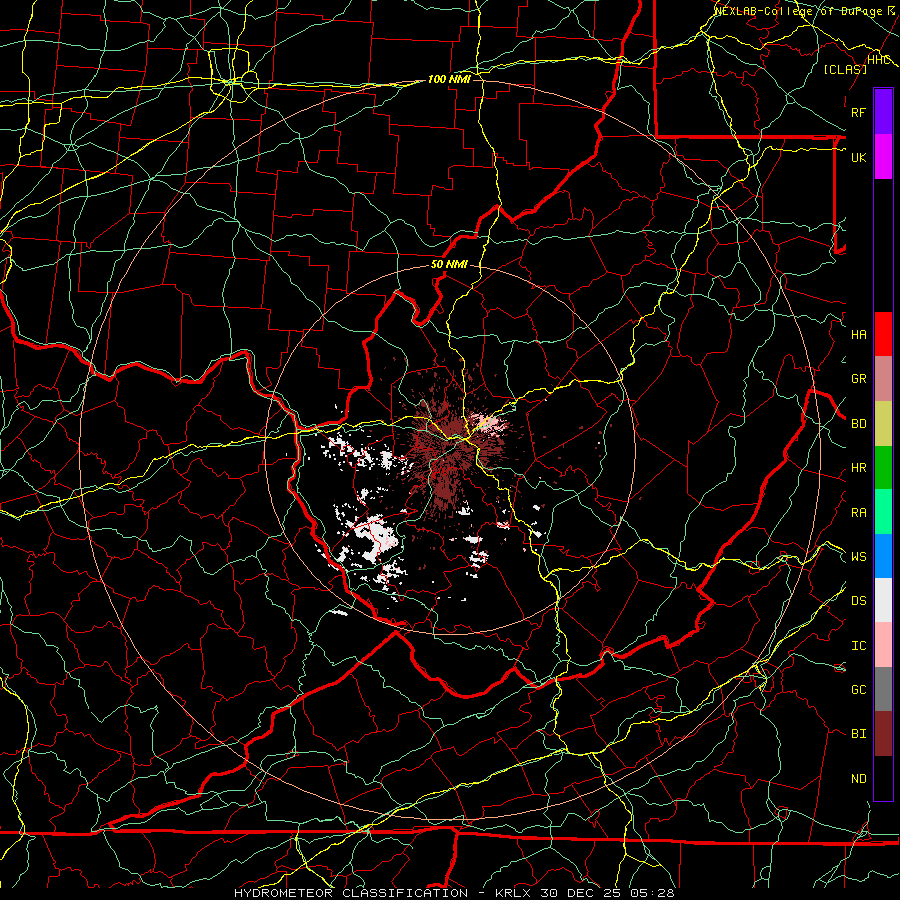Click the BD yellow legend color block

click(x=883, y=423)
